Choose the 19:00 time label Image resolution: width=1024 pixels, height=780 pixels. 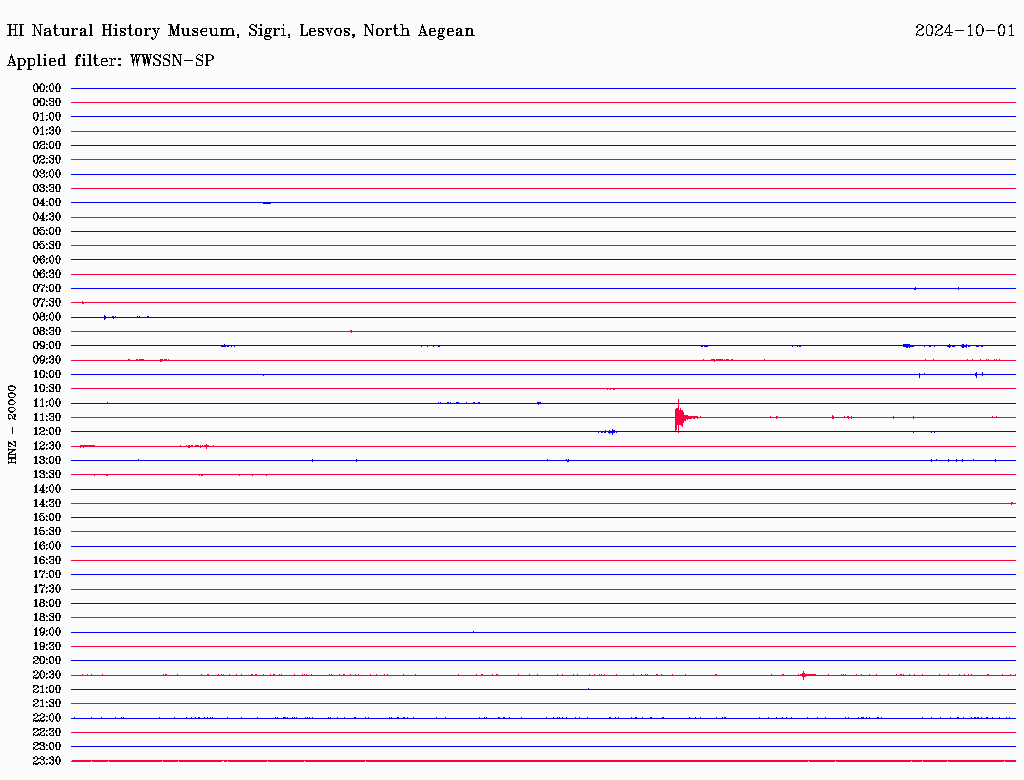click(x=47, y=632)
